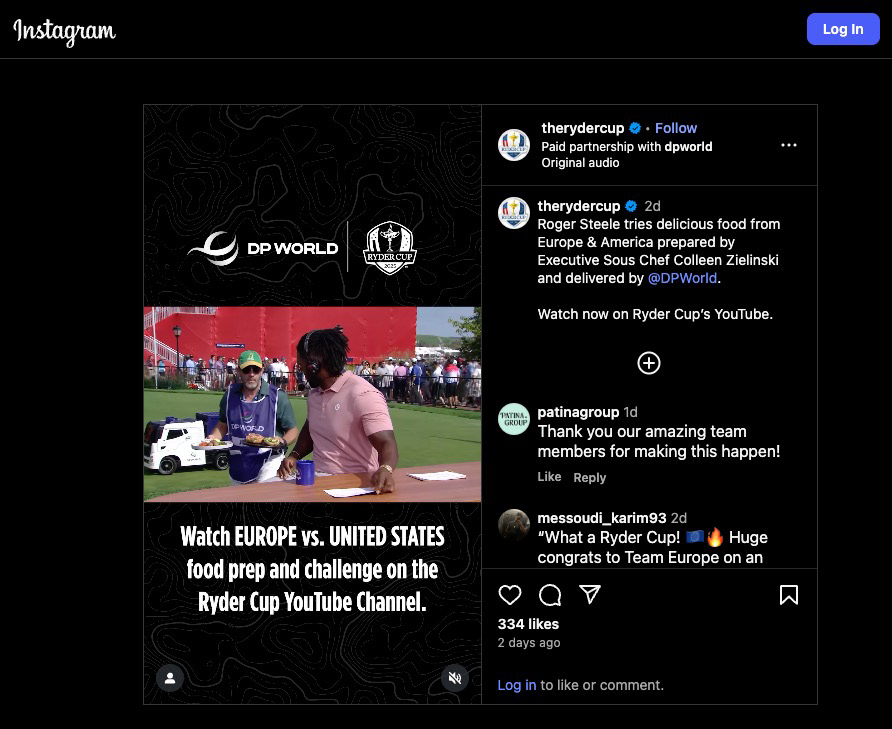Click 'Log in' to like or comment
Screen dimensions: 892x729
pos(517,685)
